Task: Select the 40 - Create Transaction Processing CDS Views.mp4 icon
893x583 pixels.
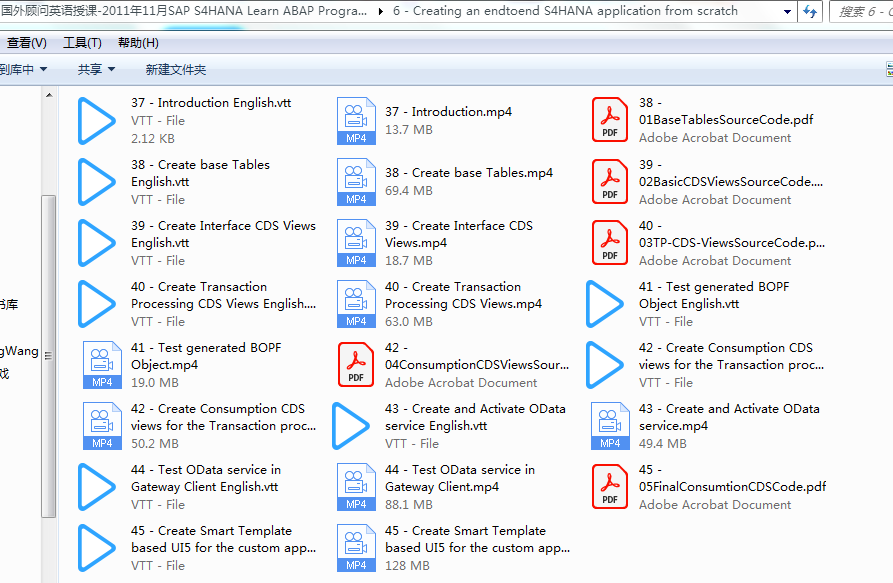Action: (356, 303)
